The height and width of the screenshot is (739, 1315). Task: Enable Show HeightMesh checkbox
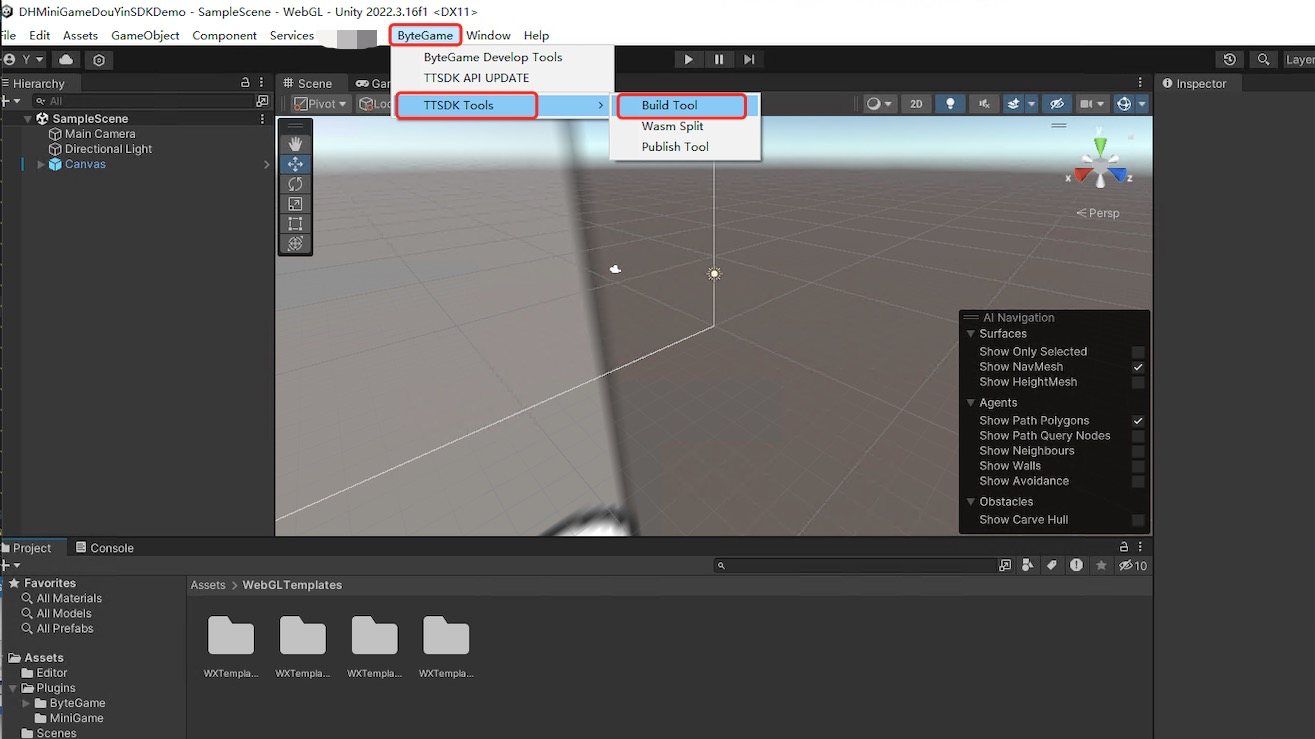[x=1138, y=382]
